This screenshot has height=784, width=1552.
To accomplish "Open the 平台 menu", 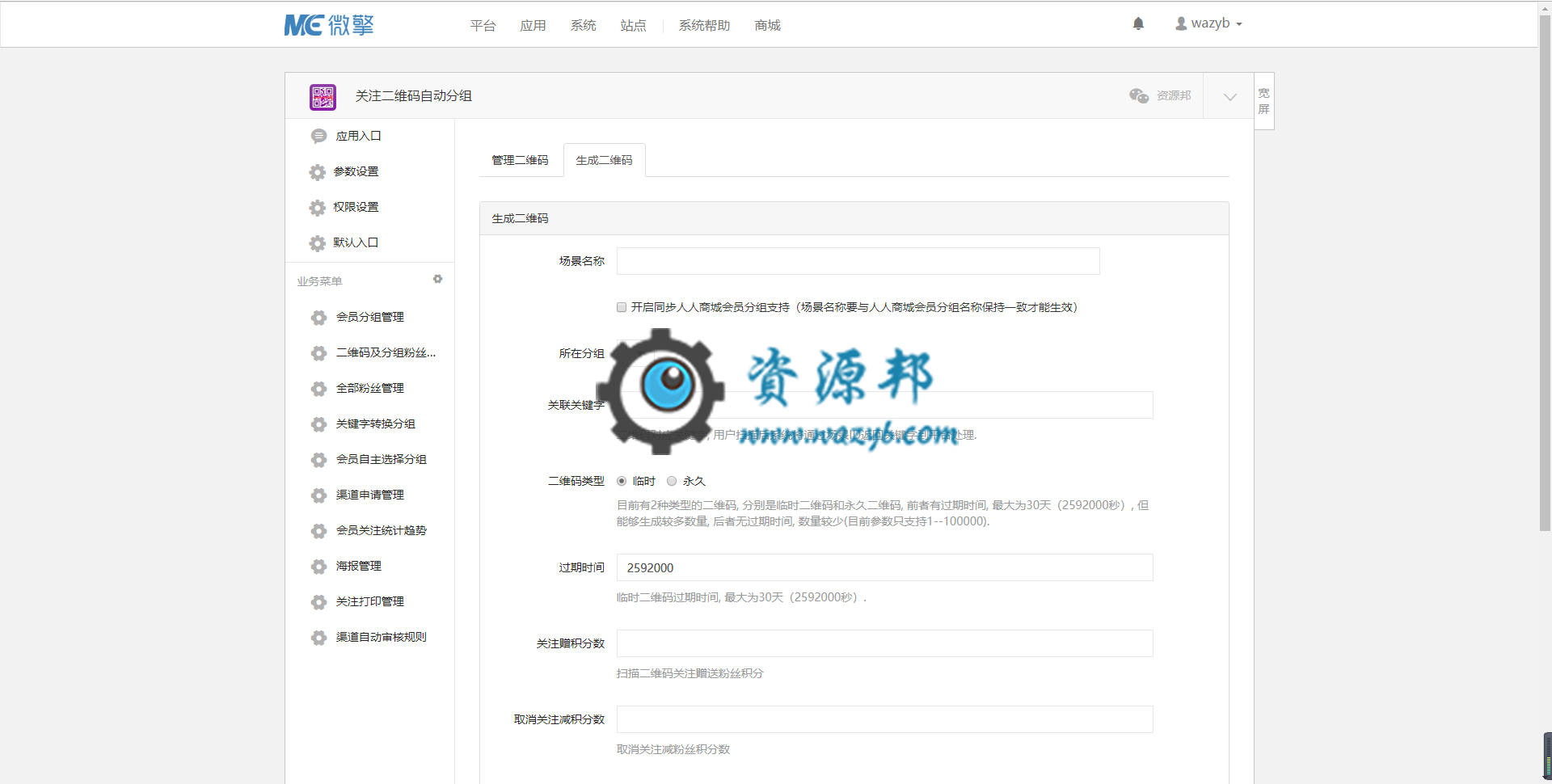I will 483,26.
